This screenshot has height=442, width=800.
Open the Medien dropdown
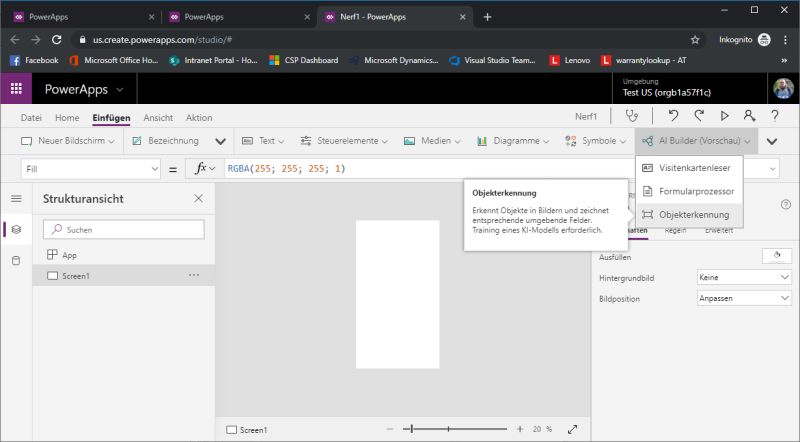432,141
